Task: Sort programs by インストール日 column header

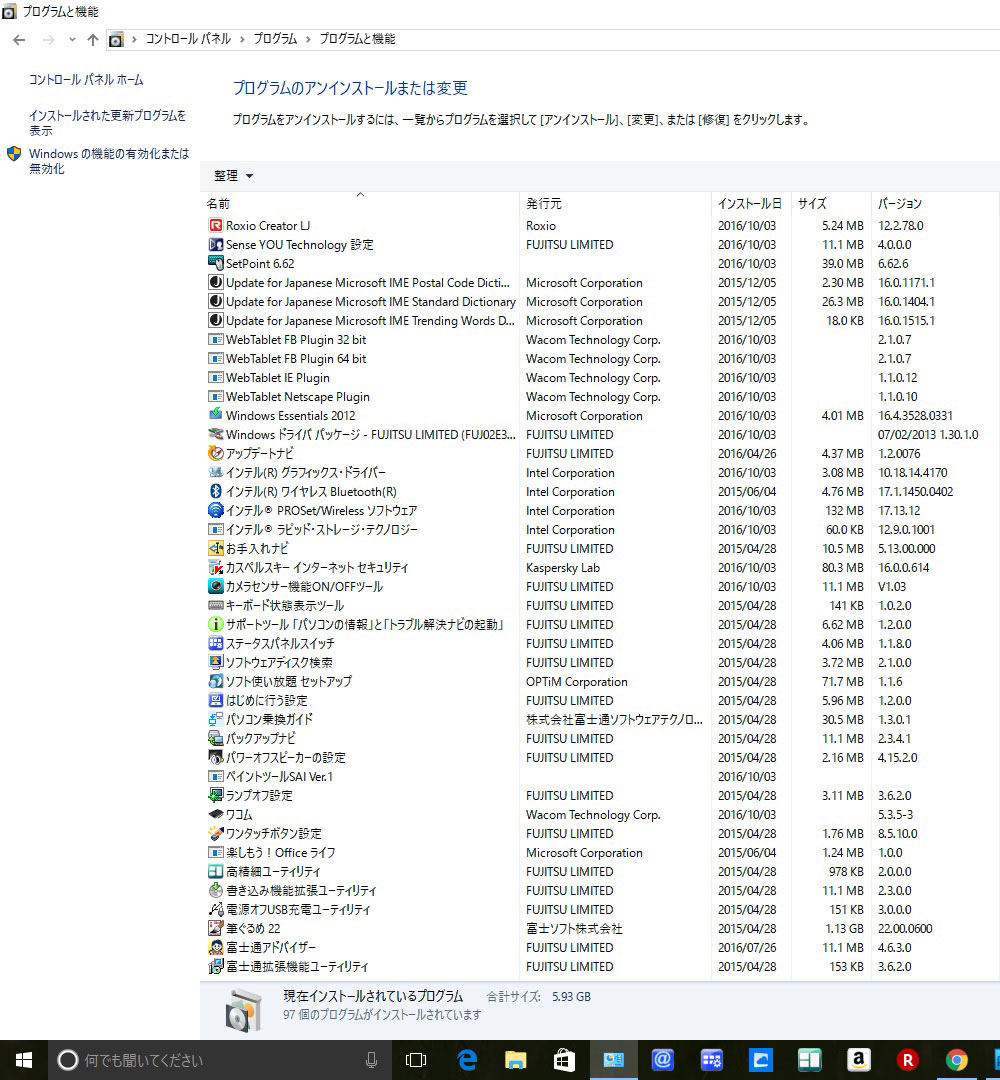Action: point(751,203)
